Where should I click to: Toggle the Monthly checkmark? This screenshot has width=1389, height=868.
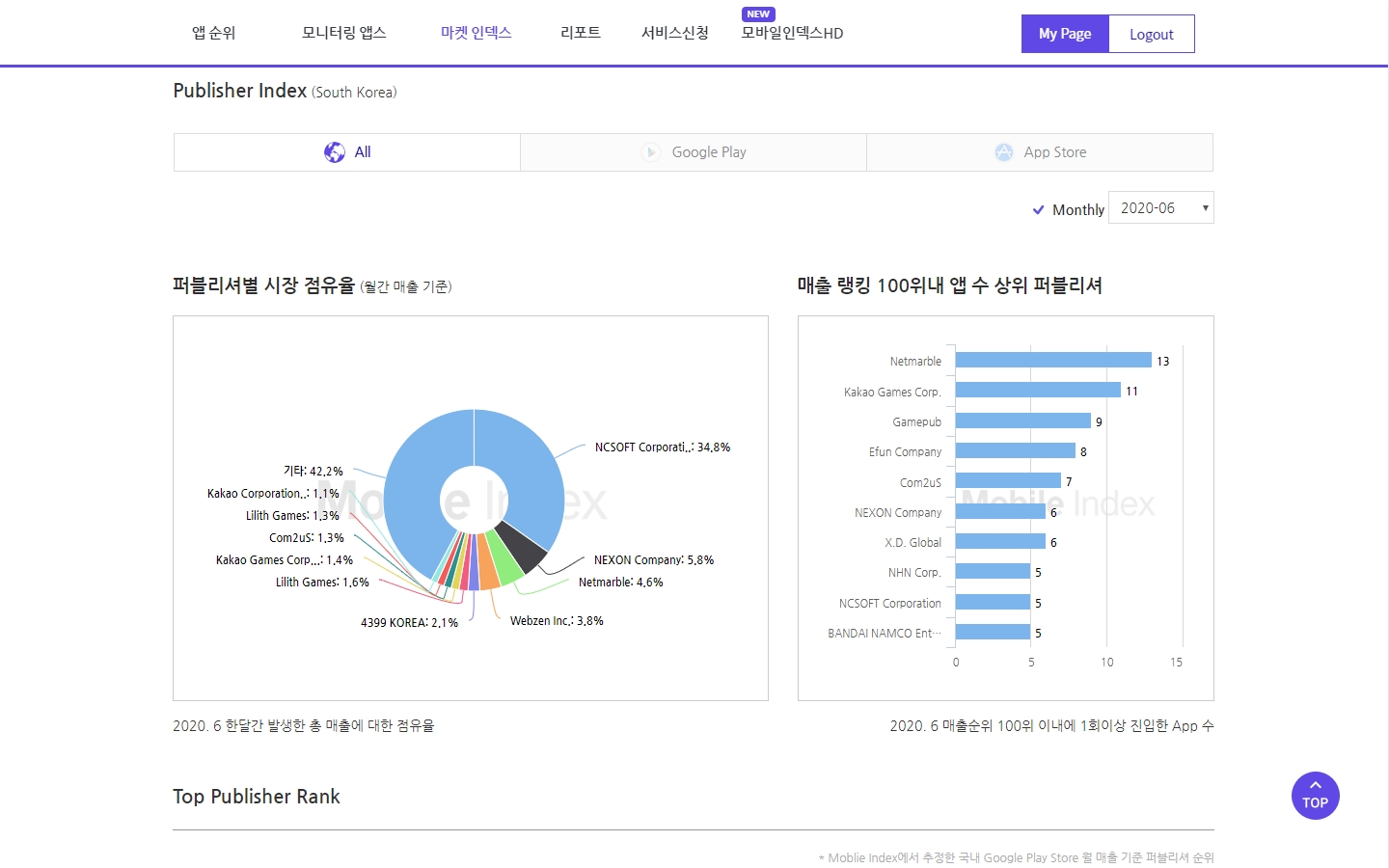(x=1039, y=209)
